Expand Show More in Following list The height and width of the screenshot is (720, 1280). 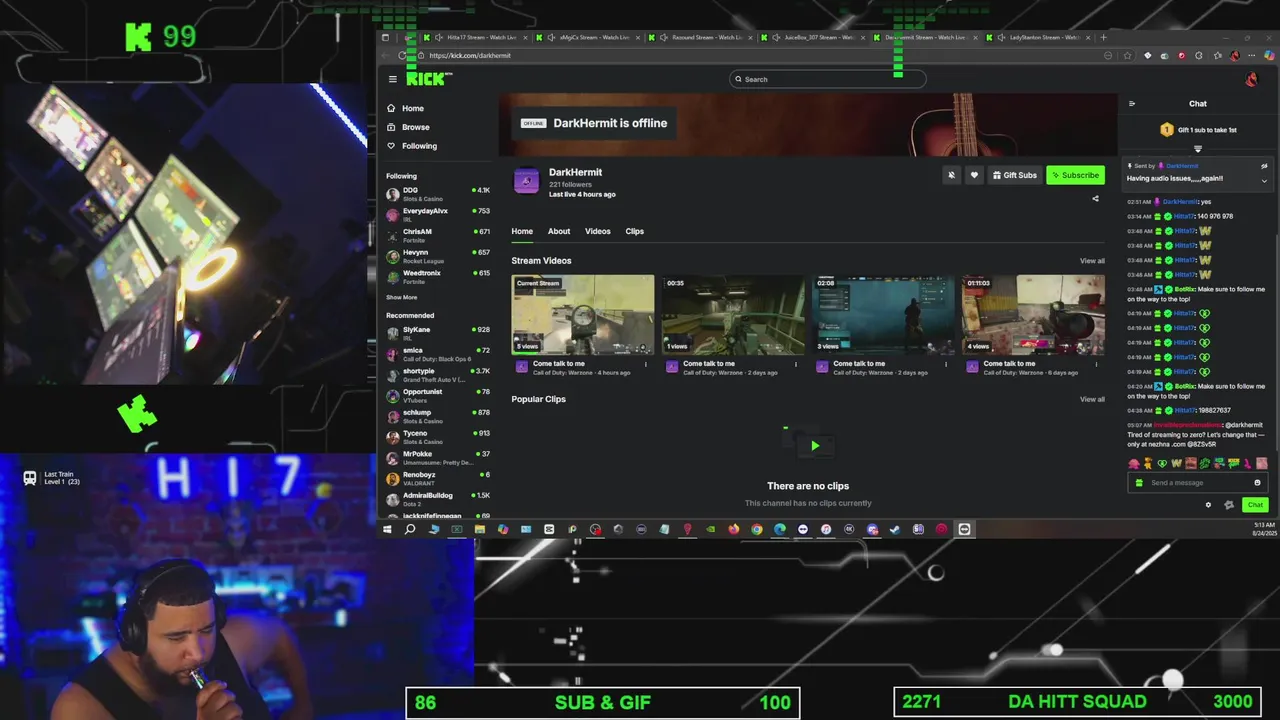coord(402,297)
